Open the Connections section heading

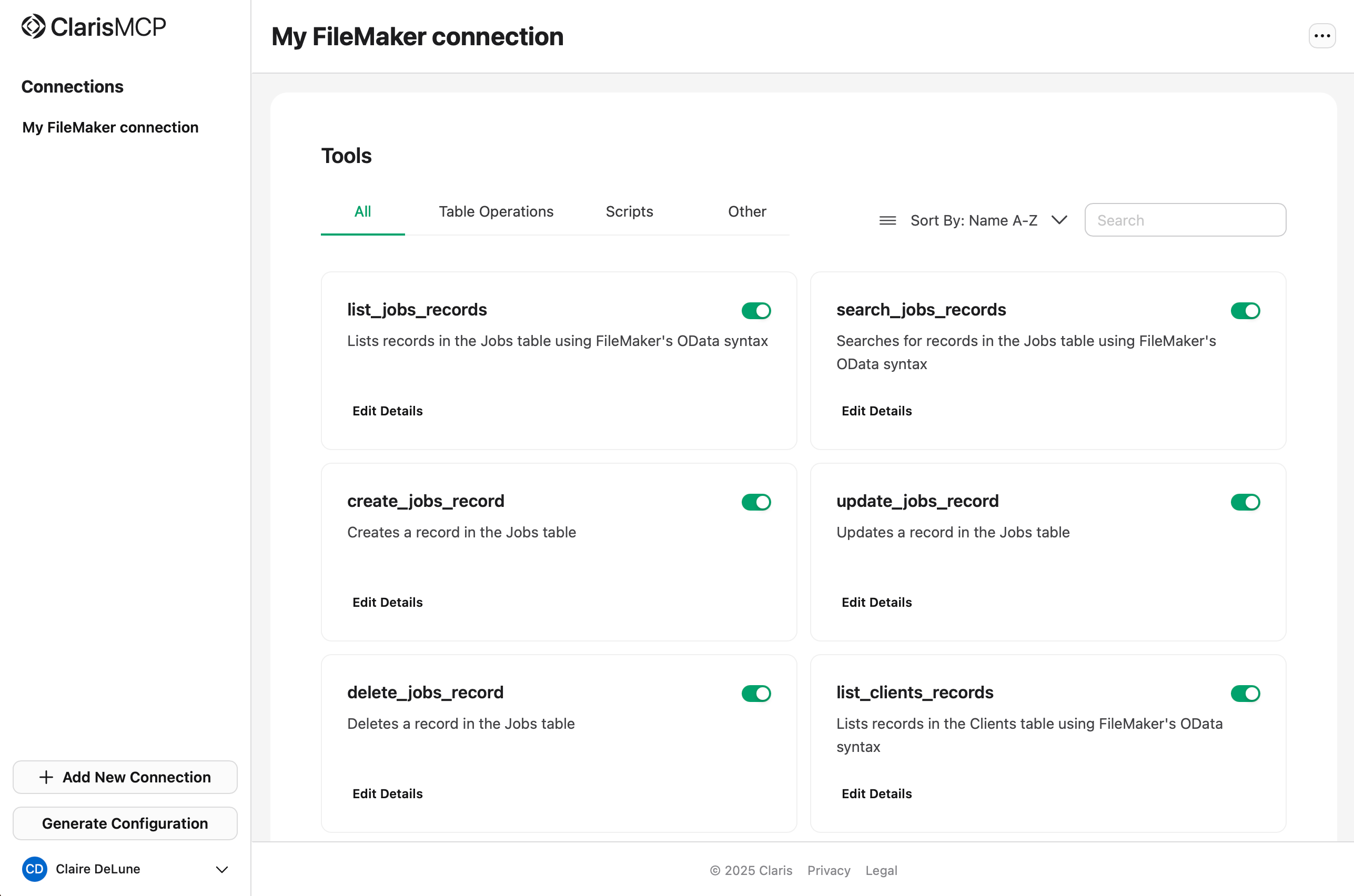(x=72, y=86)
